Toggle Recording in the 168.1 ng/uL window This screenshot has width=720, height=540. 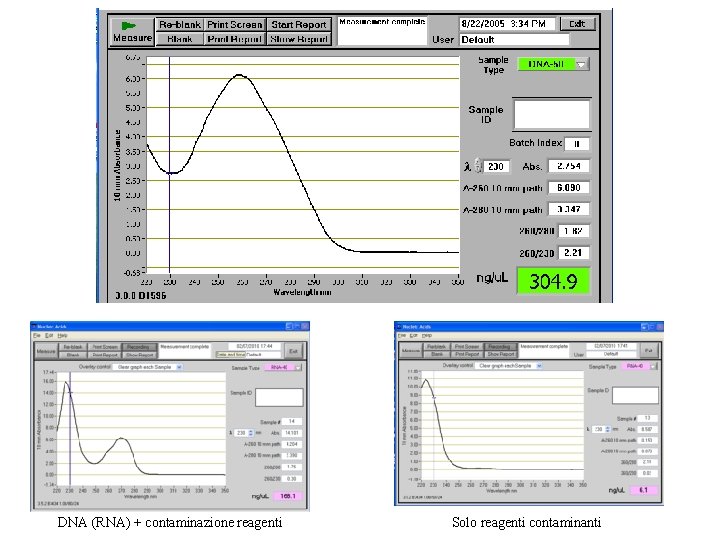pyautogui.click(x=139, y=347)
